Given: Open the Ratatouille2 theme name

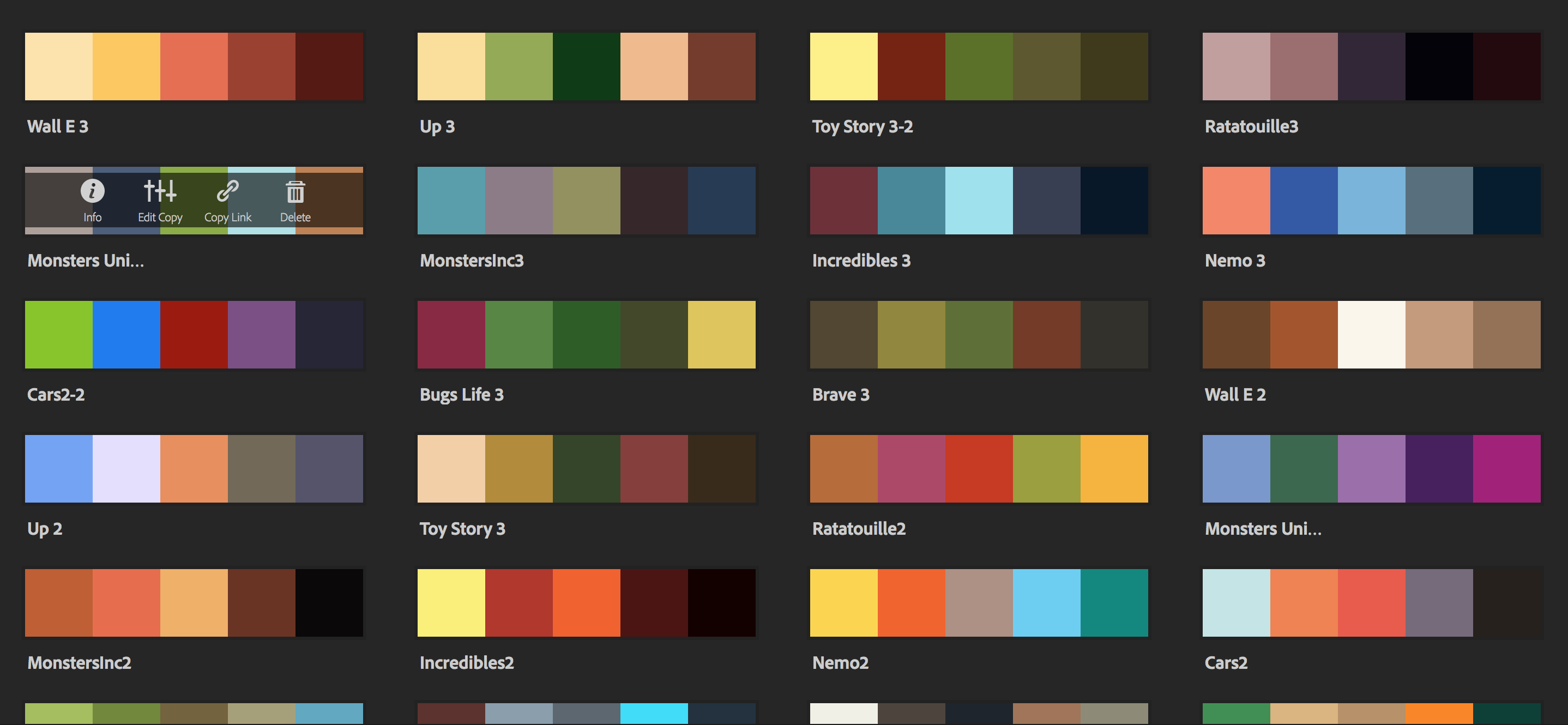Looking at the screenshot, I should tap(859, 528).
